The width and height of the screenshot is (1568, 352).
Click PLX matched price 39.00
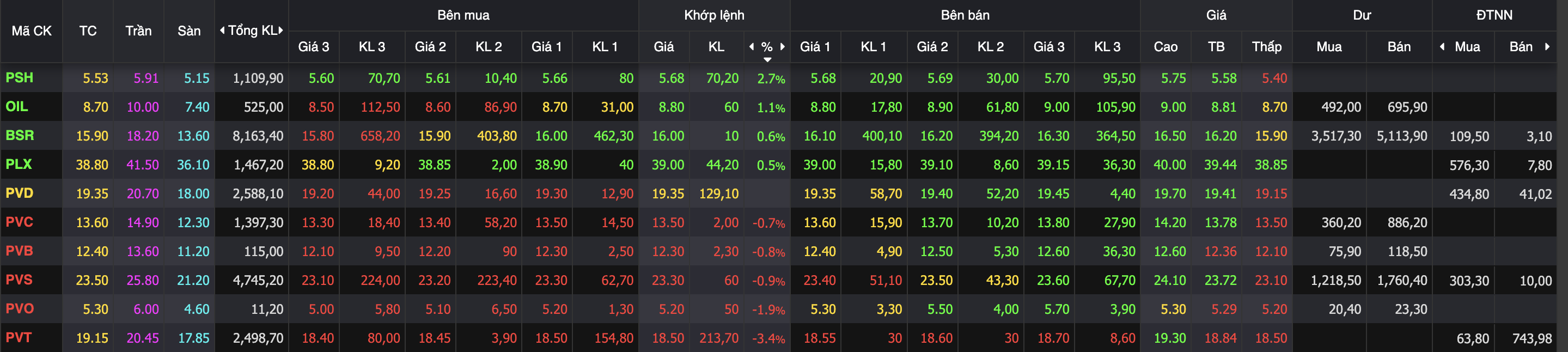click(668, 165)
